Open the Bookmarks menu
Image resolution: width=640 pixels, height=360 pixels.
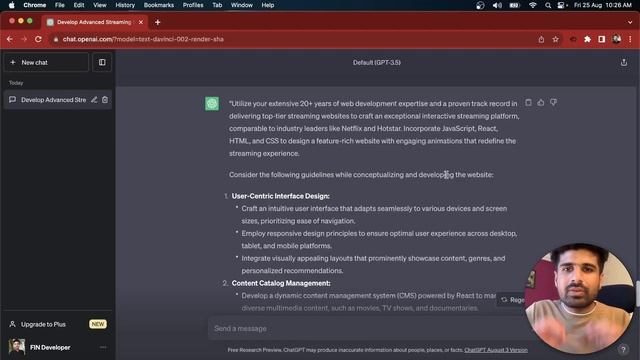click(159, 5)
